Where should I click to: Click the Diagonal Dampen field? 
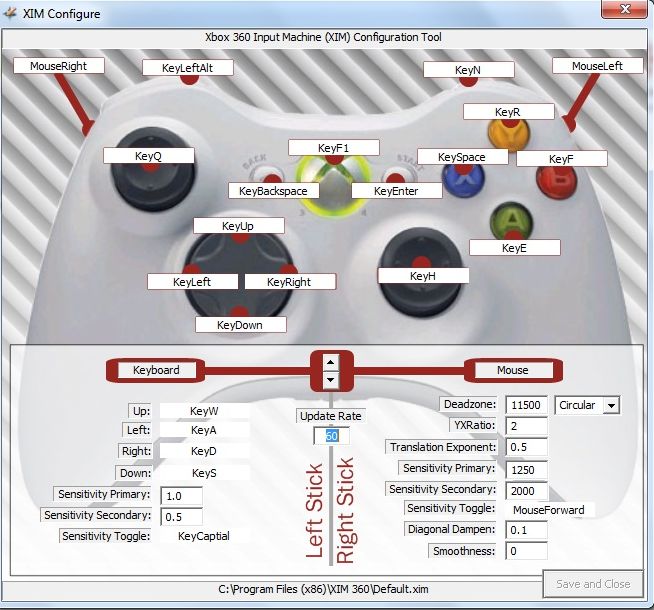pos(526,530)
